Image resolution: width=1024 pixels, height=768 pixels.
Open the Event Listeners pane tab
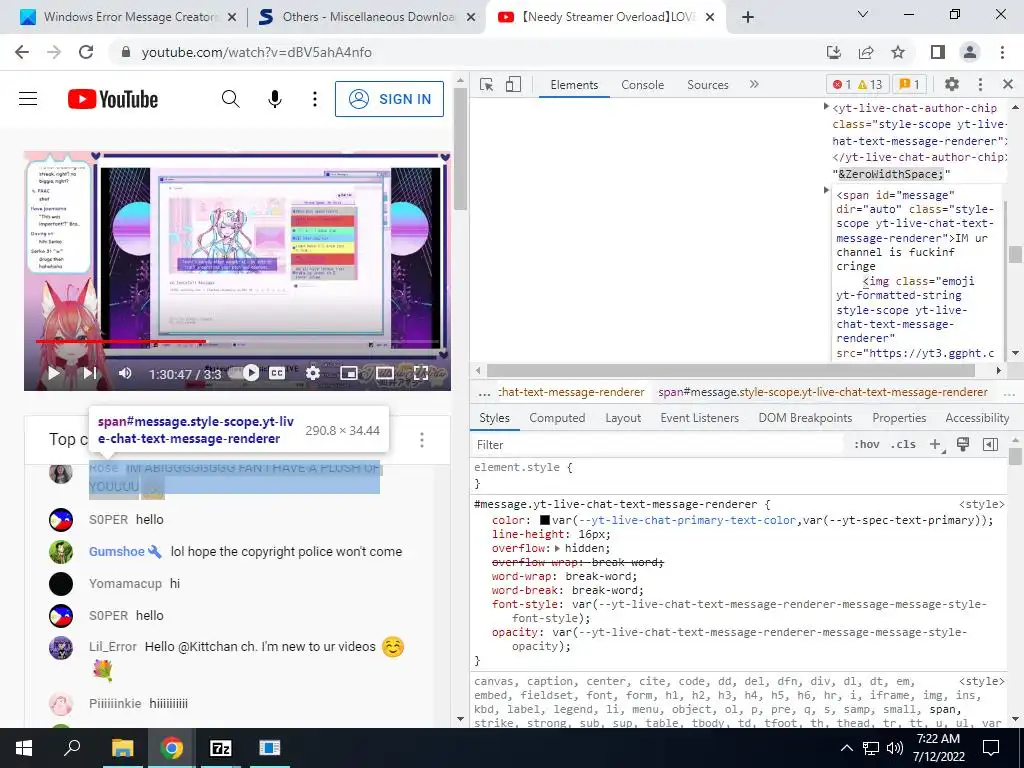(699, 418)
